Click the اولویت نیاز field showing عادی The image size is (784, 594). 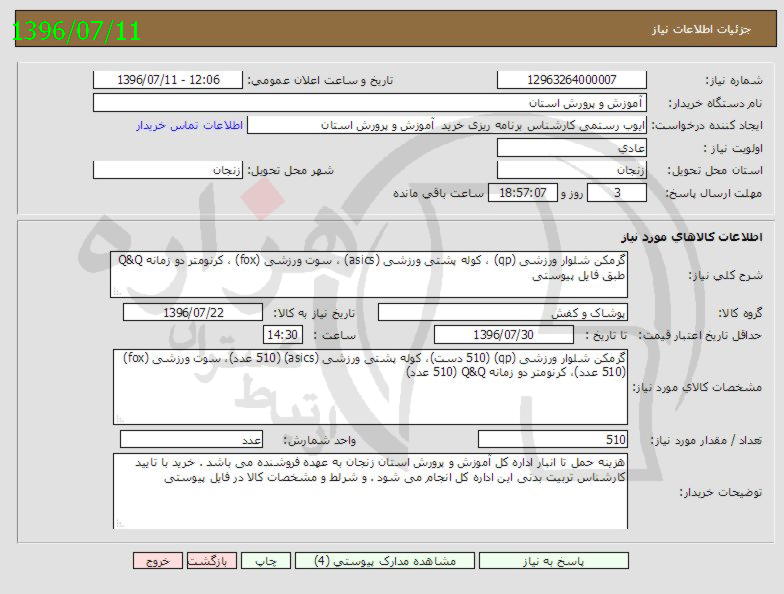click(x=572, y=148)
